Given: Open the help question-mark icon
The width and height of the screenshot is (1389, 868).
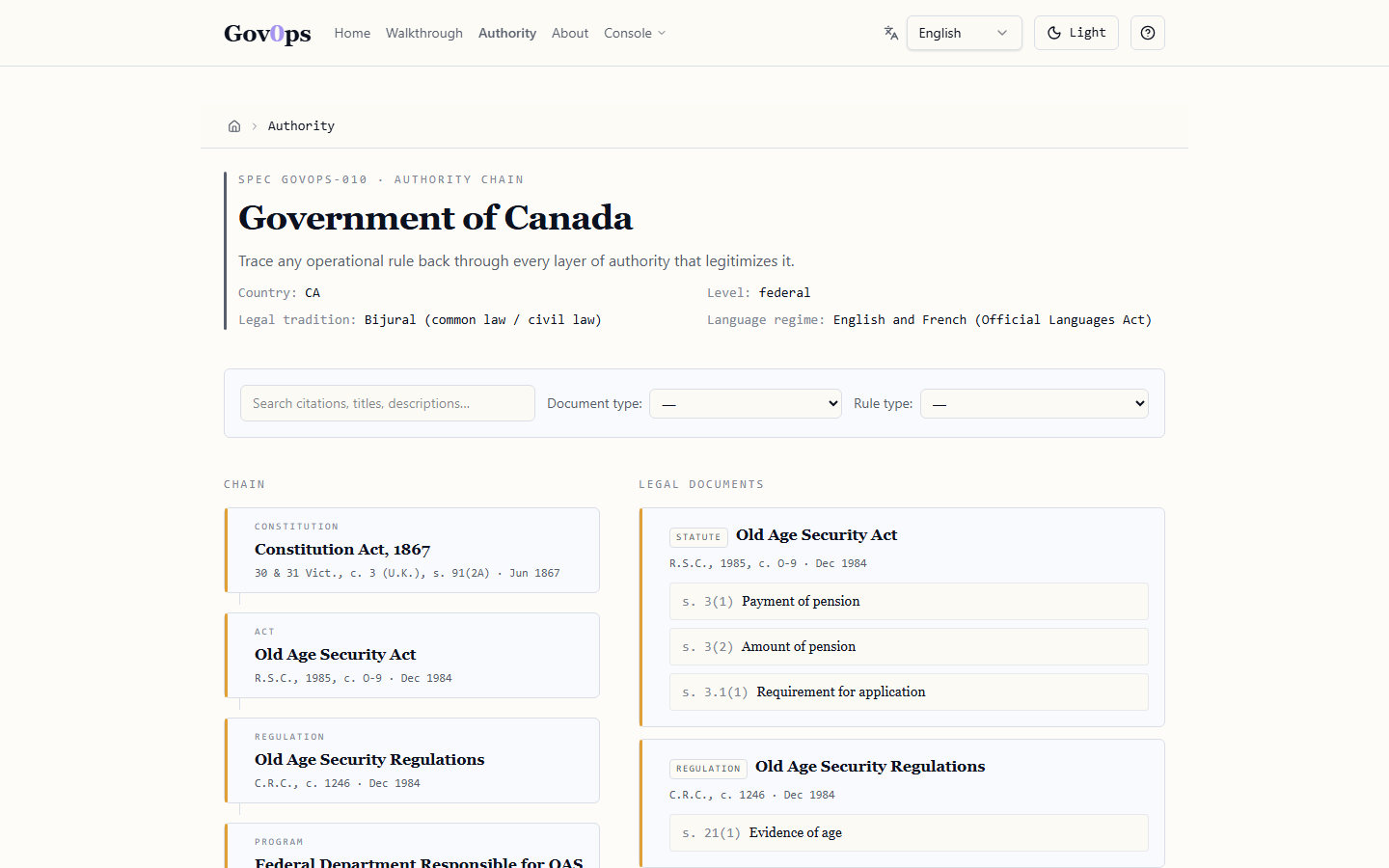Looking at the screenshot, I should (1148, 33).
